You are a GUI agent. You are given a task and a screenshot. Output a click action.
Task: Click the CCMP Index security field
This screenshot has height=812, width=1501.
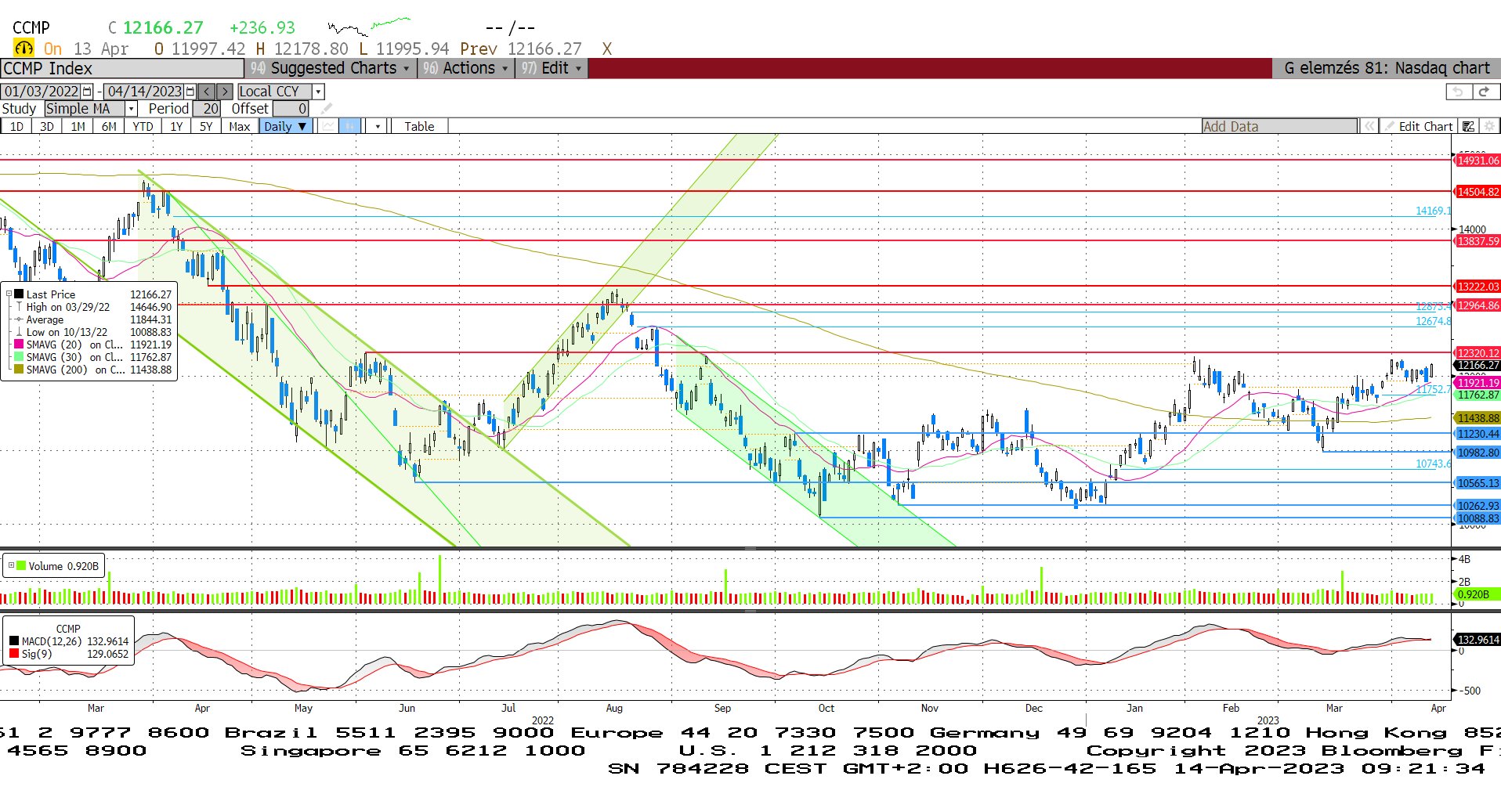click(x=122, y=68)
